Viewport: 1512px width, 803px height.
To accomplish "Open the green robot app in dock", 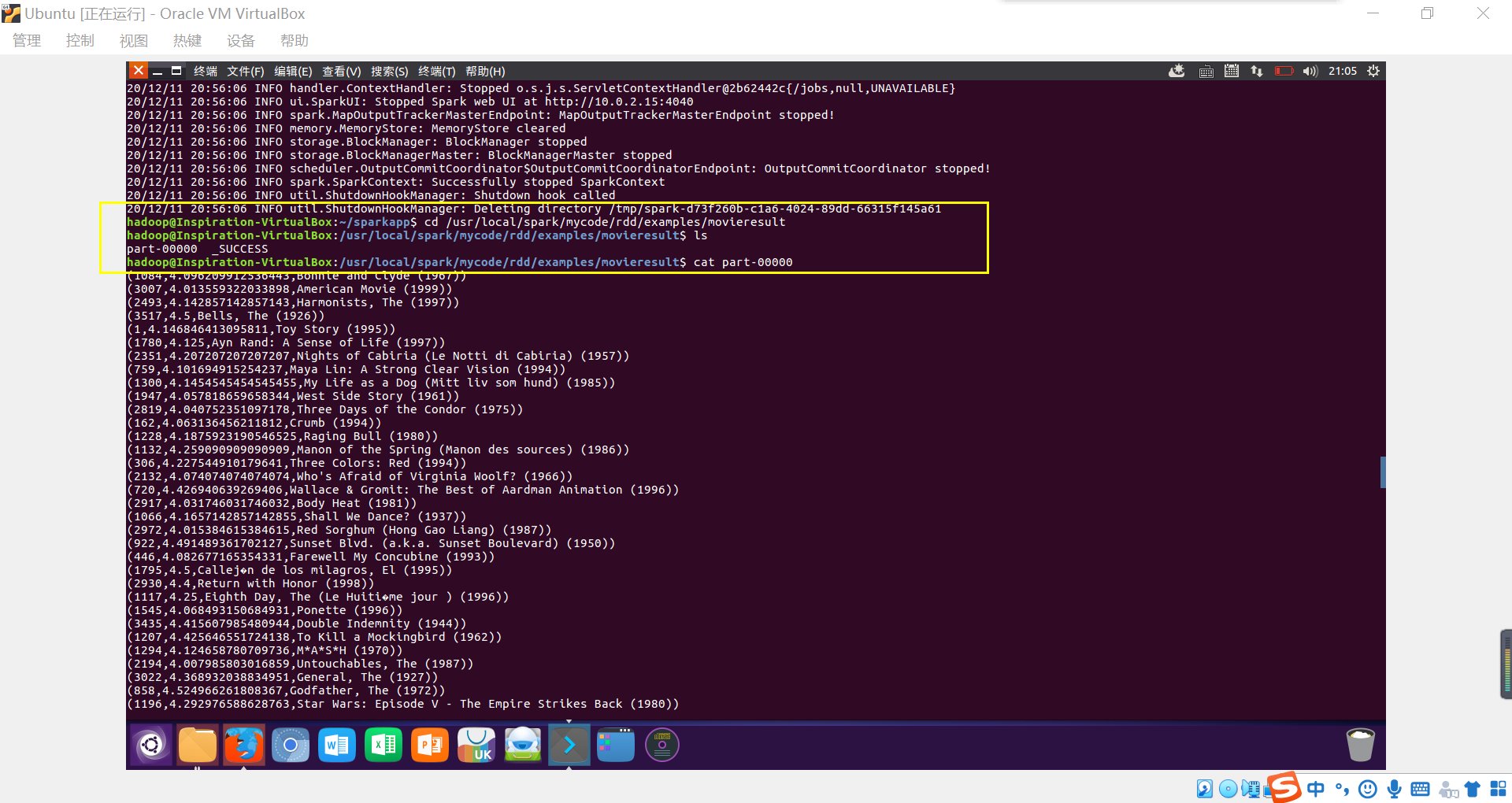I will (523, 745).
